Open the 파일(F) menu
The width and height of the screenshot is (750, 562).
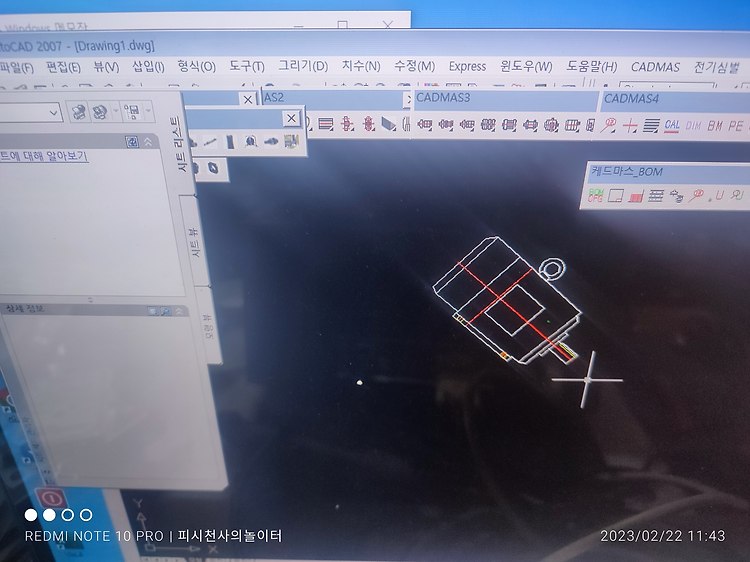pyautogui.click(x=16, y=67)
